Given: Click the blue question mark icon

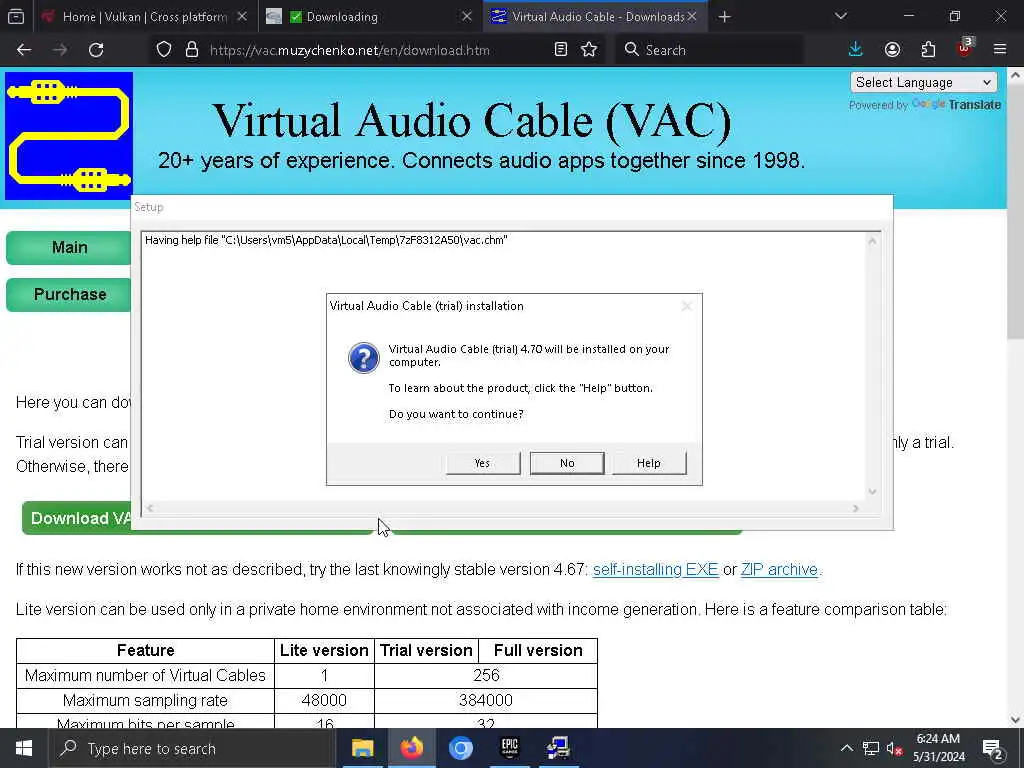Looking at the screenshot, I should pyautogui.click(x=364, y=358).
